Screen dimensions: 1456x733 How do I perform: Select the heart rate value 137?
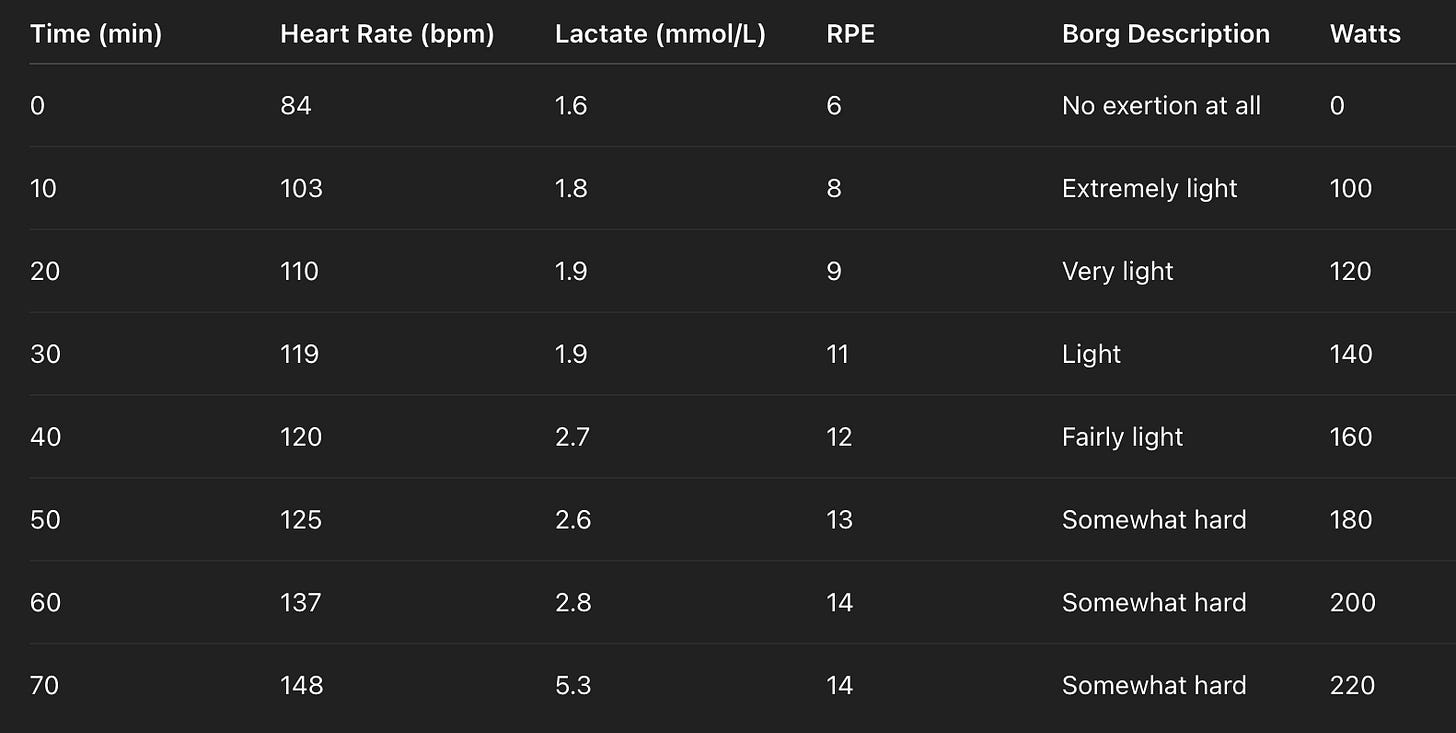(301, 603)
